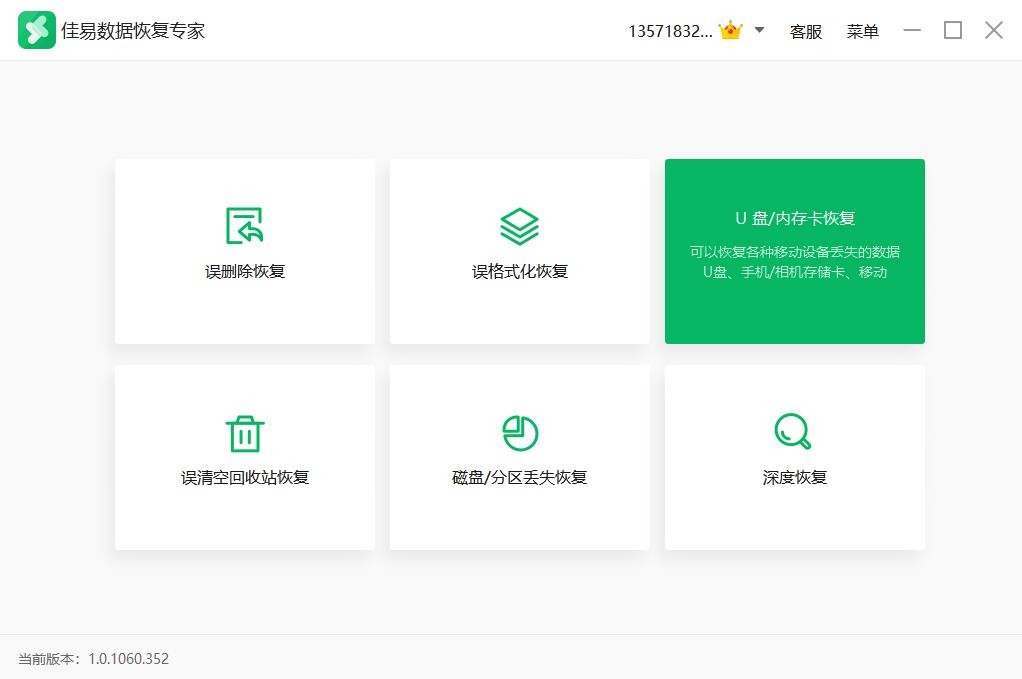This screenshot has height=679, width=1022.
Task: Start 深度恢复 via its text label
Action: [795, 477]
